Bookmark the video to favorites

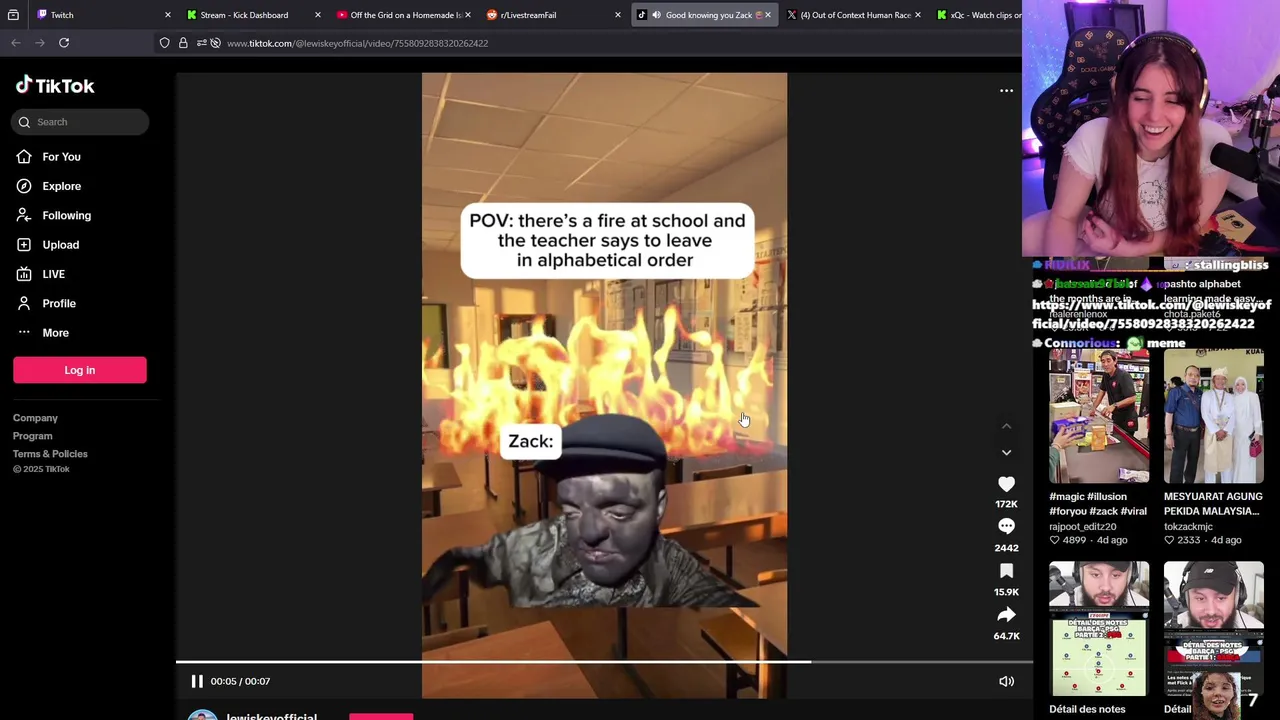pyautogui.click(x=1006, y=571)
